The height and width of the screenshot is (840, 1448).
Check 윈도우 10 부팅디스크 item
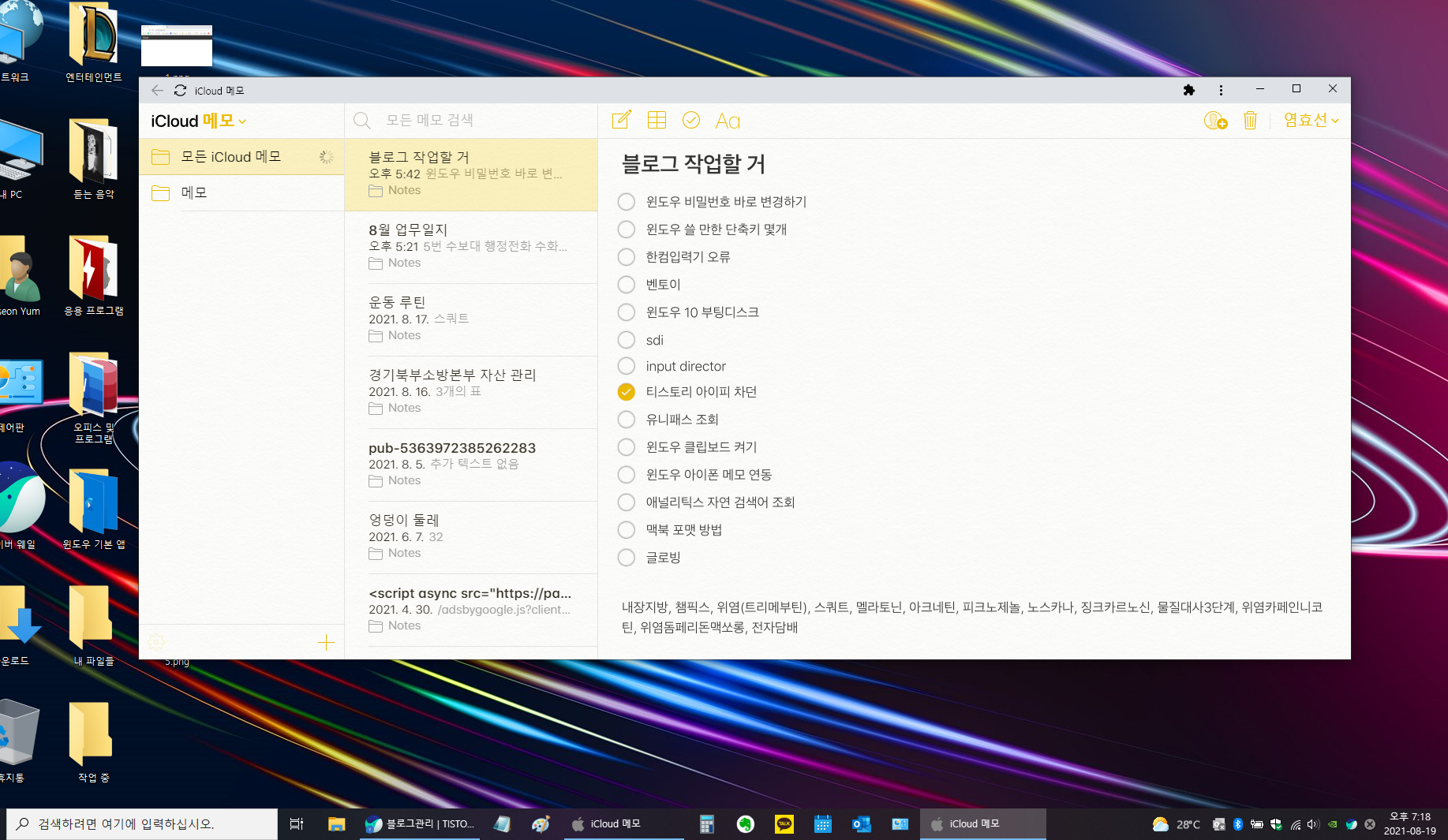[626, 312]
